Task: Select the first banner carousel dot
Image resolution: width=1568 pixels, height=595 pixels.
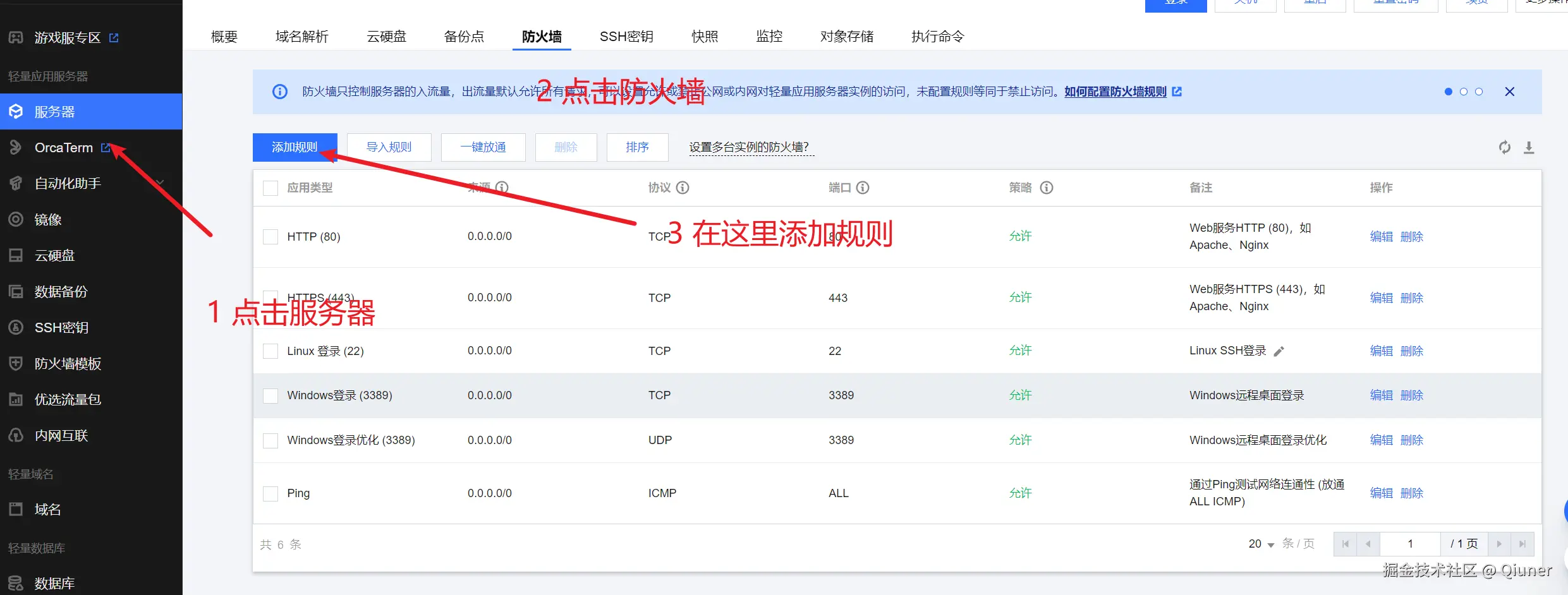Action: pyautogui.click(x=1449, y=92)
